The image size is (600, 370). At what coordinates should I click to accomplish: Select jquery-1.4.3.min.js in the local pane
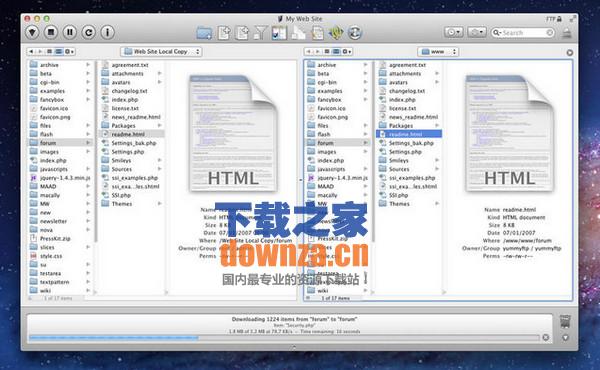(x=65, y=178)
